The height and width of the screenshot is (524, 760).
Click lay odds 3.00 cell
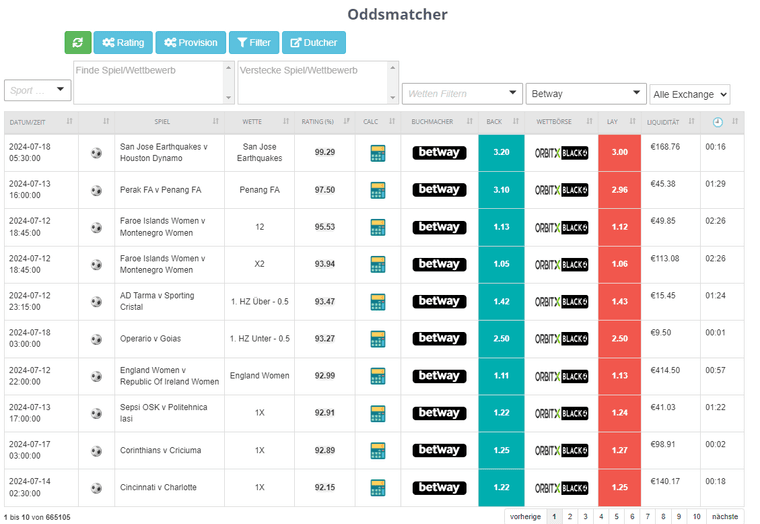point(620,153)
